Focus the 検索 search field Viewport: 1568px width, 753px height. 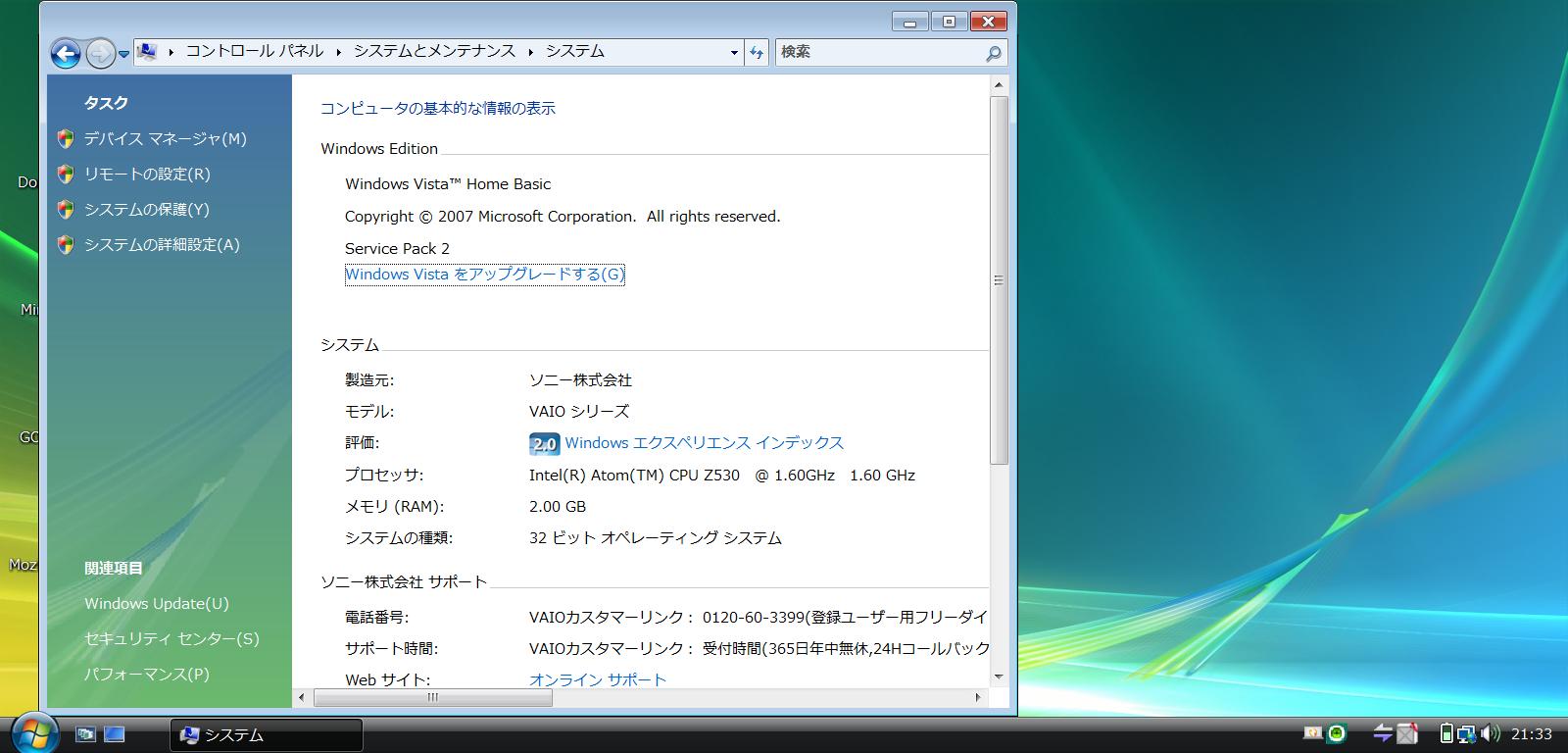[880, 52]
